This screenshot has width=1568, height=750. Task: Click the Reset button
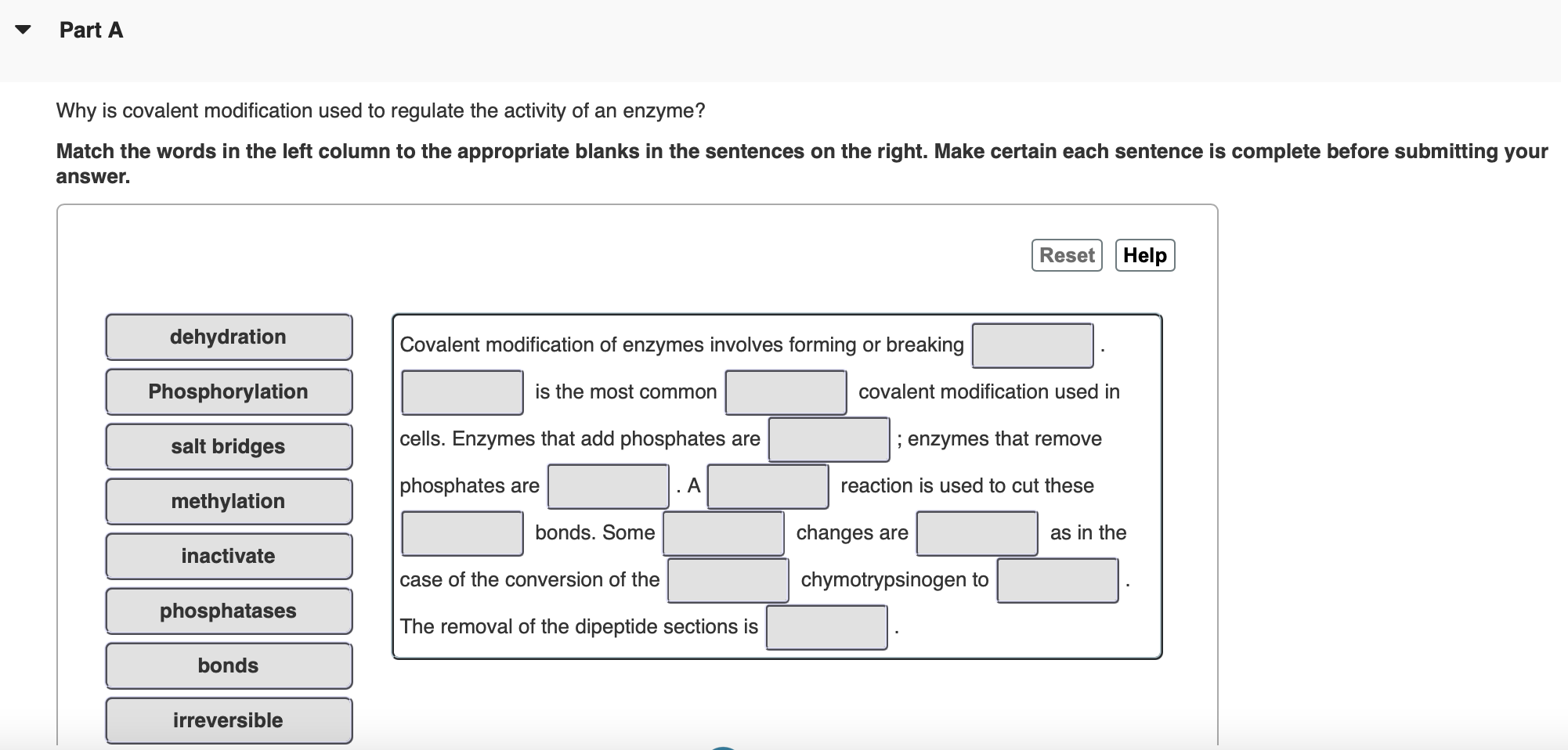point(1066,255)
